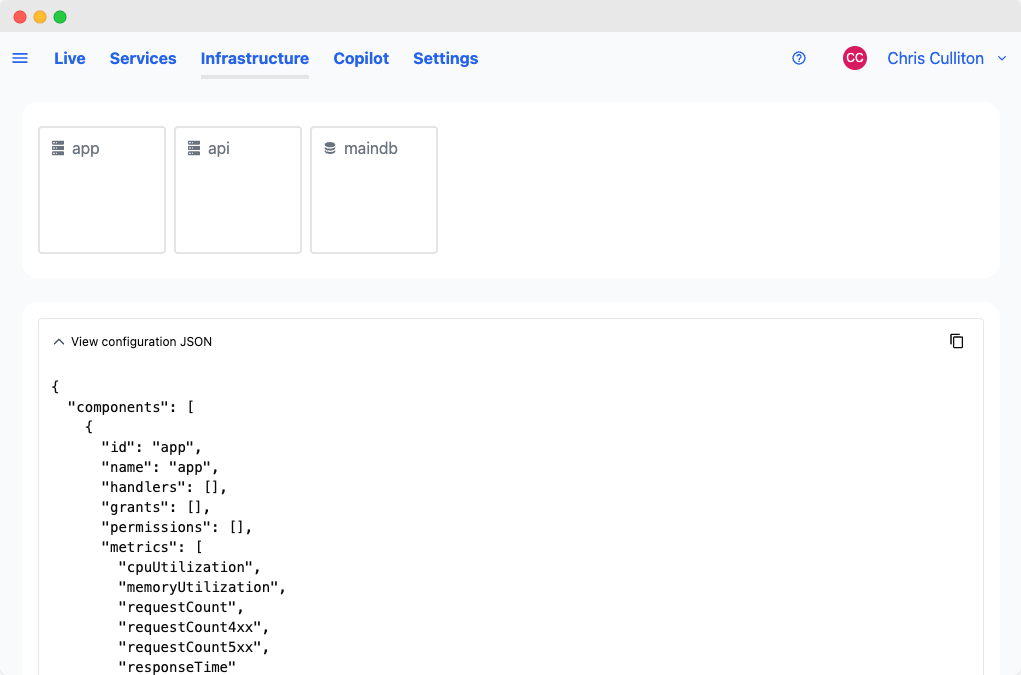
Task: Click the database icon on maindb card
Action: point(330,148)
